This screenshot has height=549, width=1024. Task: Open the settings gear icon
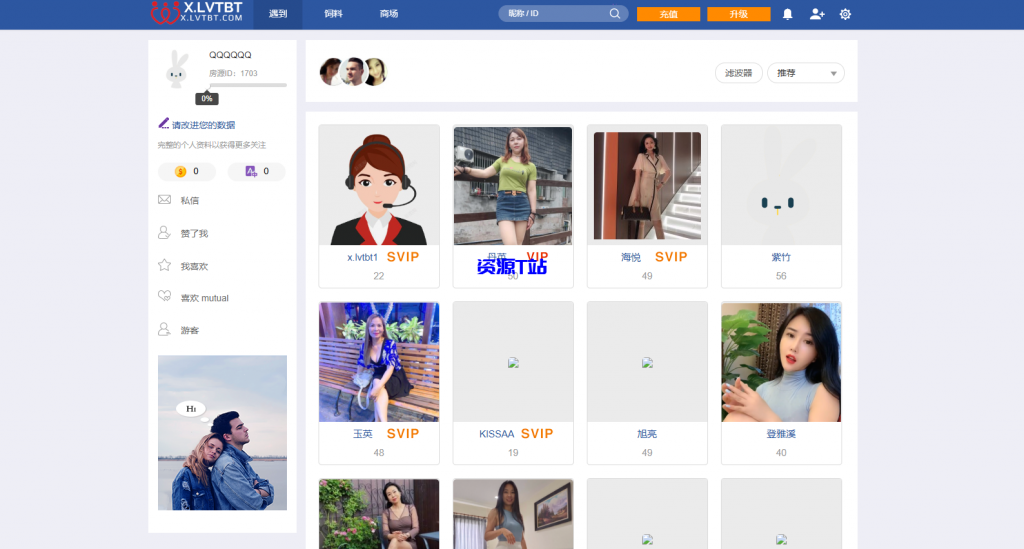pyautogui.click(x=845, y=14)
